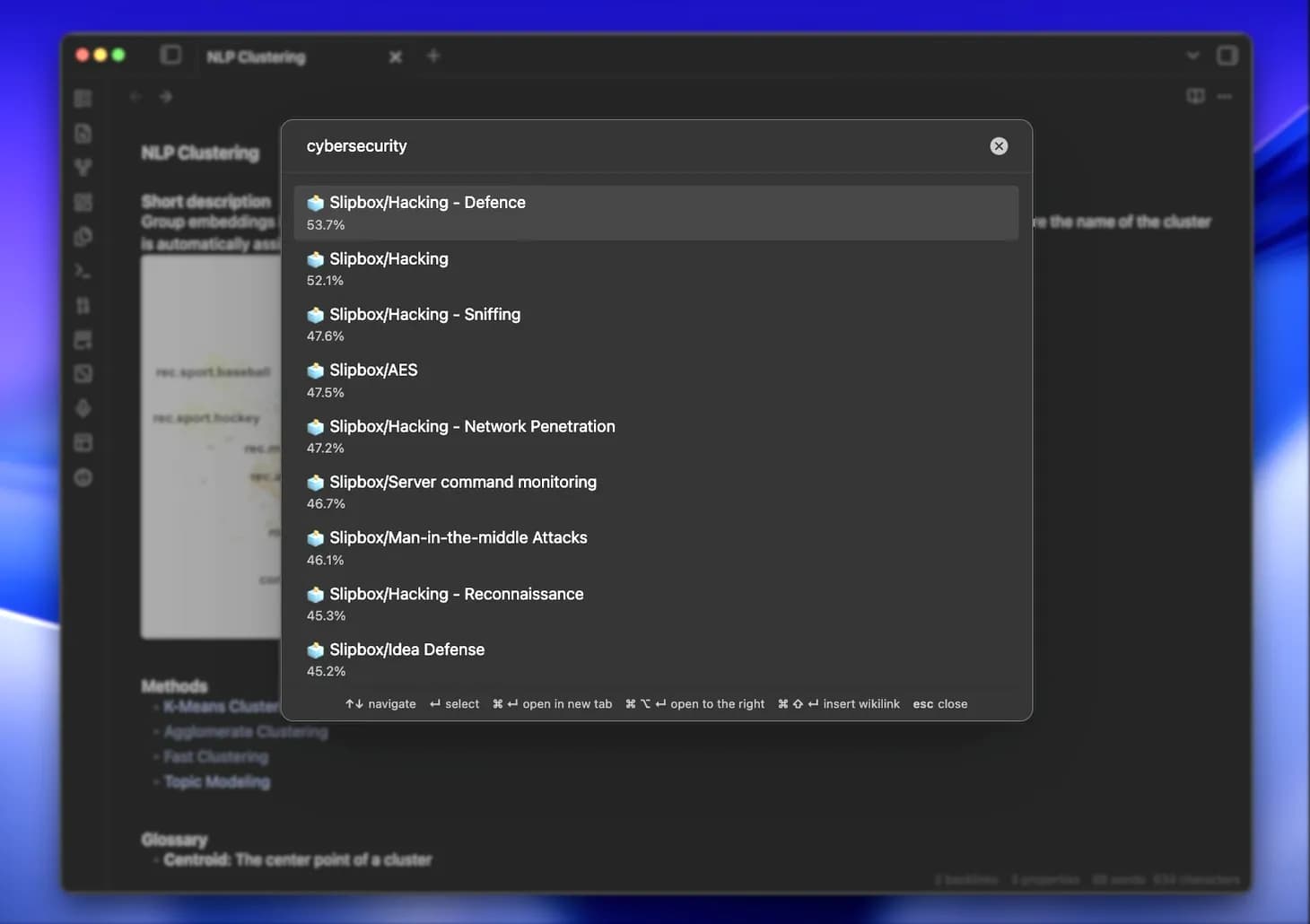Select Slipbox/Hacking - Network Penetration result
Image resolution: width=1310 pixels, height=924 pixels.
(x=656, y=436)
